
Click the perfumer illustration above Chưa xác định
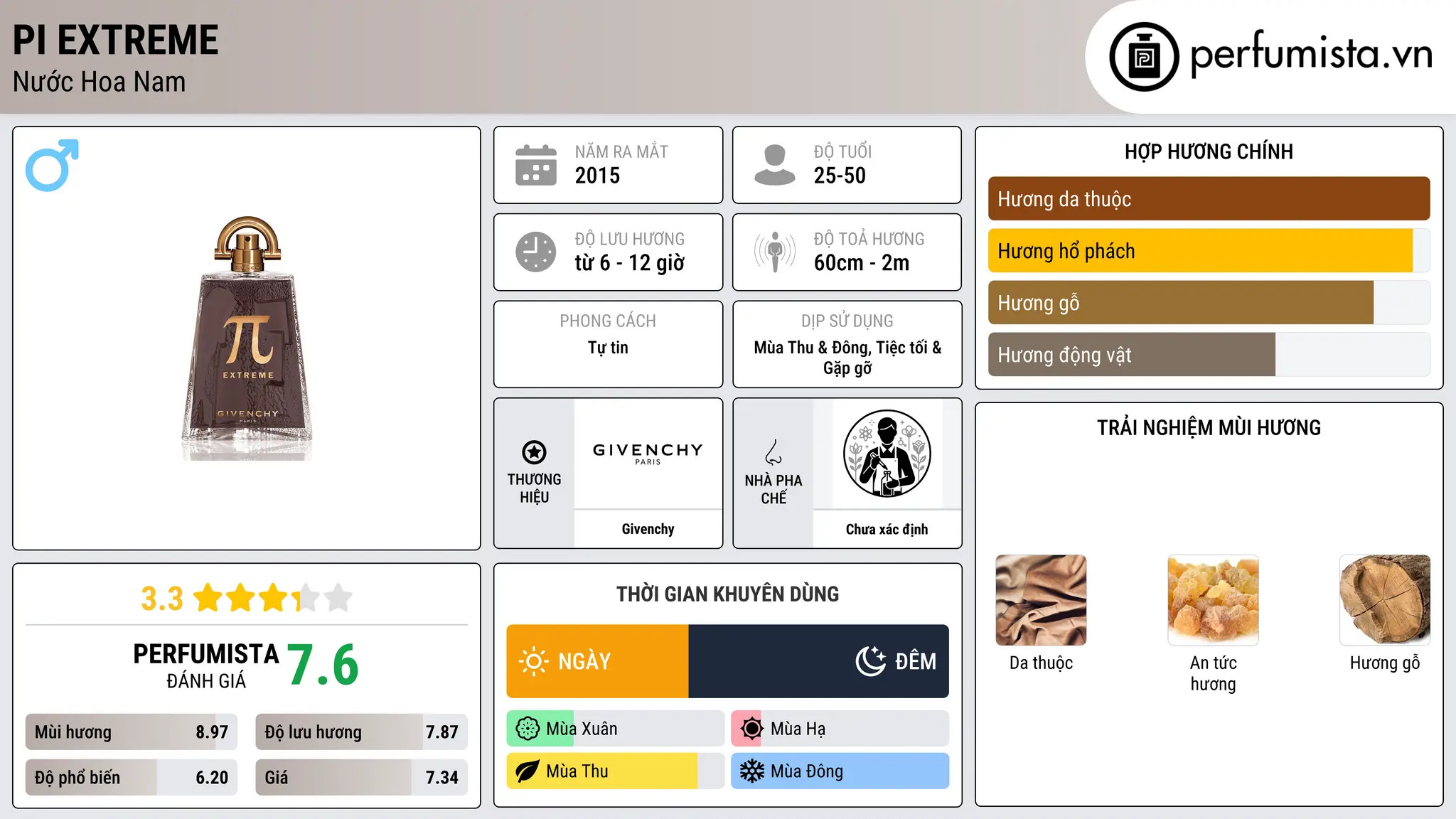pyautogui.click(x=887, y=454)
